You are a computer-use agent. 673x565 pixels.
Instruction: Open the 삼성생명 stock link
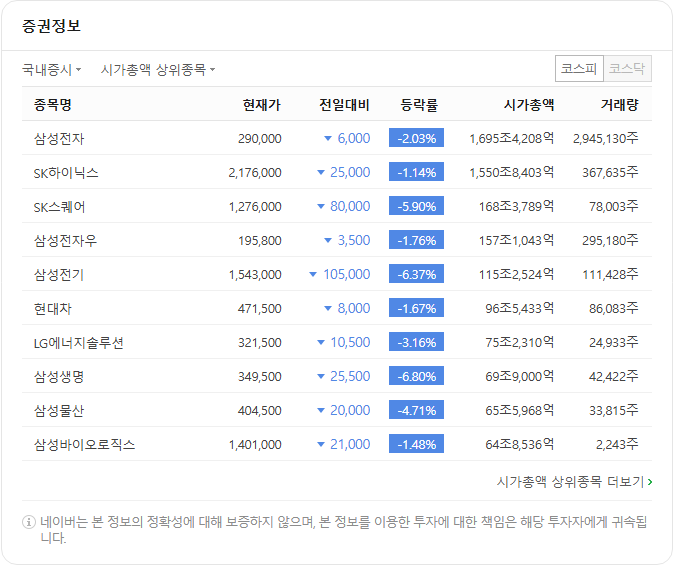(59, 377)
